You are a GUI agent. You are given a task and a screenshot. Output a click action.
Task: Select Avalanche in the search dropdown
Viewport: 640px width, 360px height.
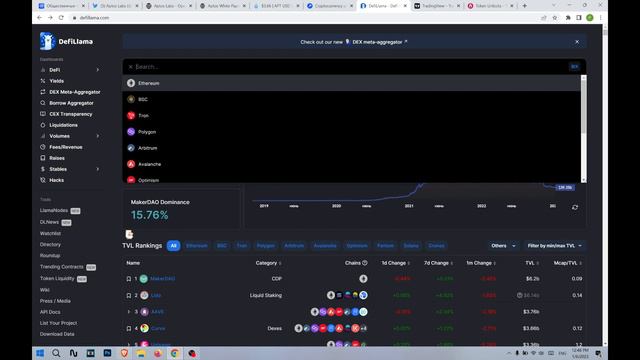[351, 164]
